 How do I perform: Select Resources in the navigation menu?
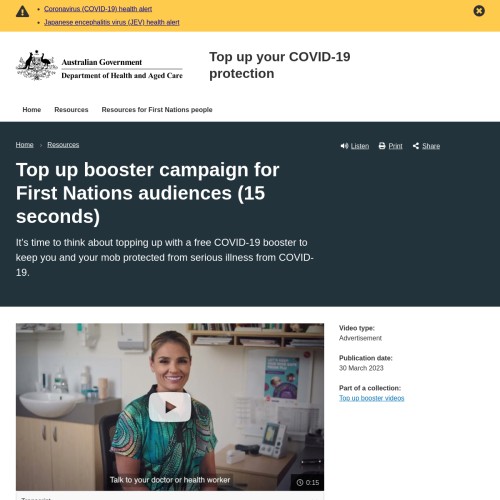(x=71, y=110)
